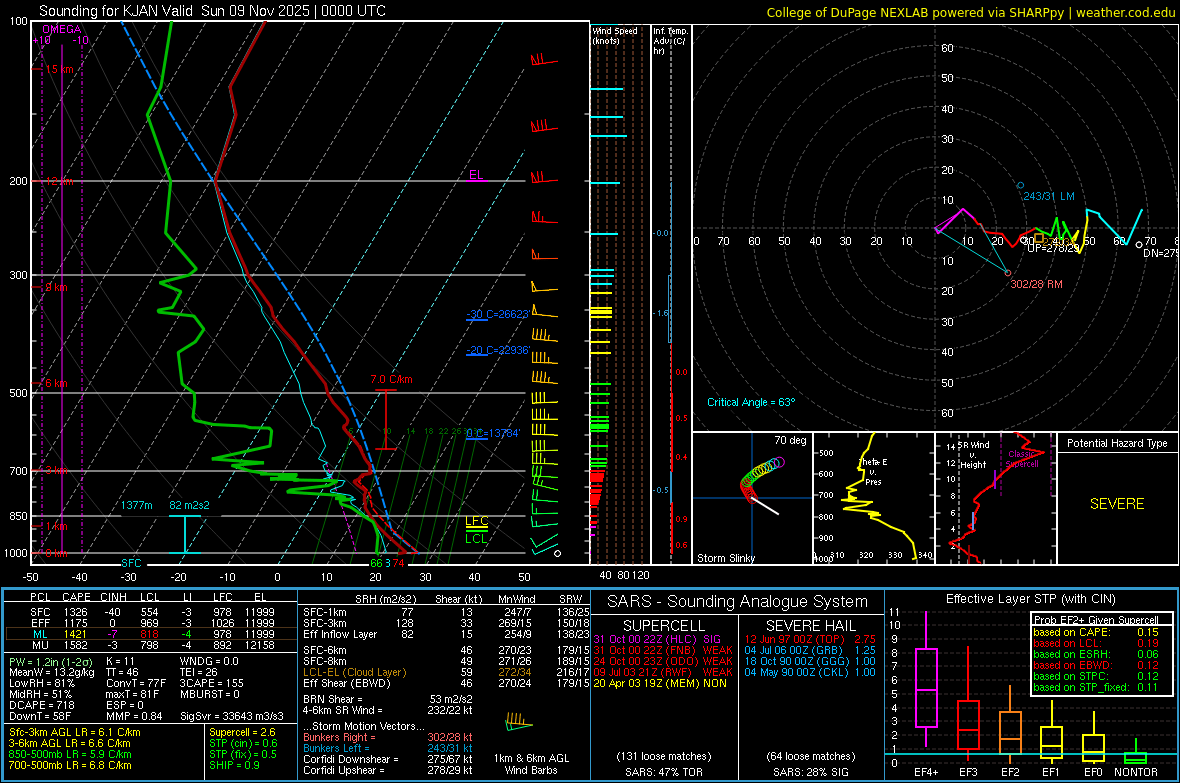
Task: Click the magenta EL label on skew-T
Action: click(476, 175)
